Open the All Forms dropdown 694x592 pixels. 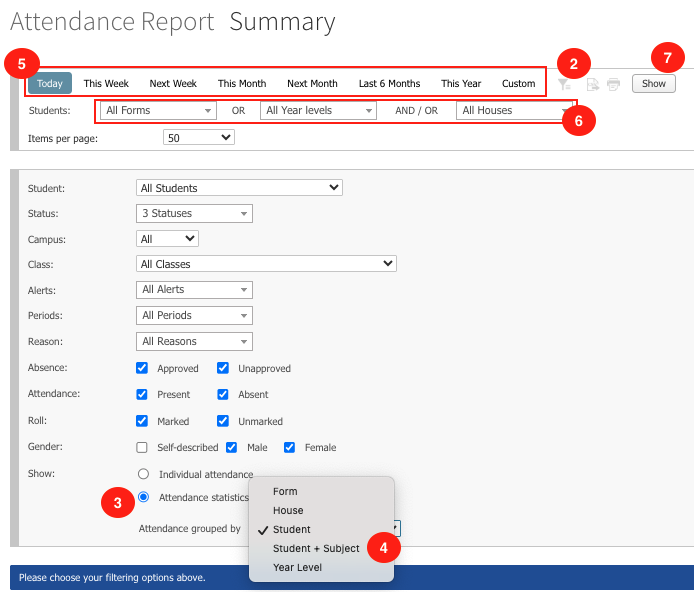(x=158, y=111)
